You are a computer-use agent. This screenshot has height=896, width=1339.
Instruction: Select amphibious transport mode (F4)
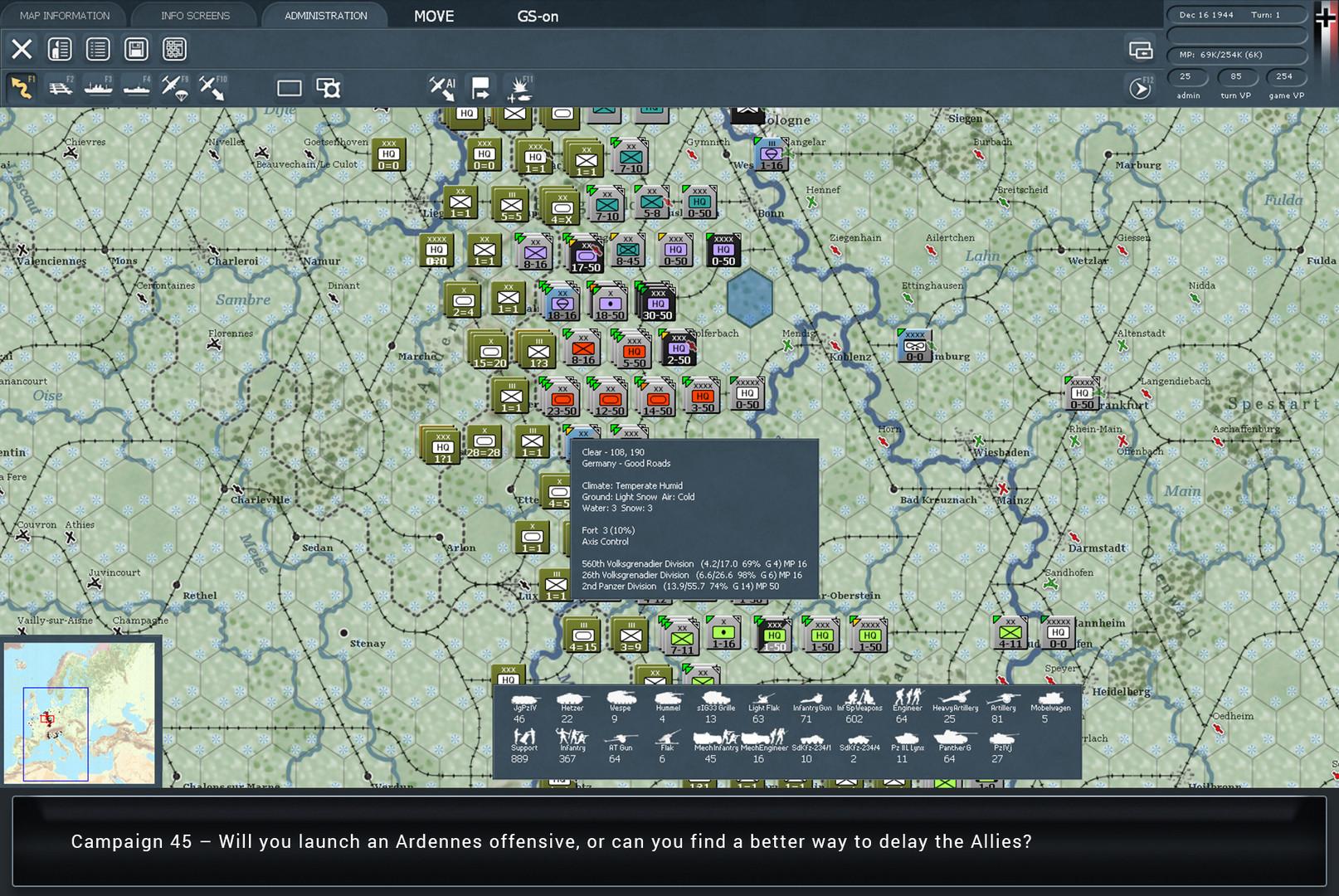point(137,88)
